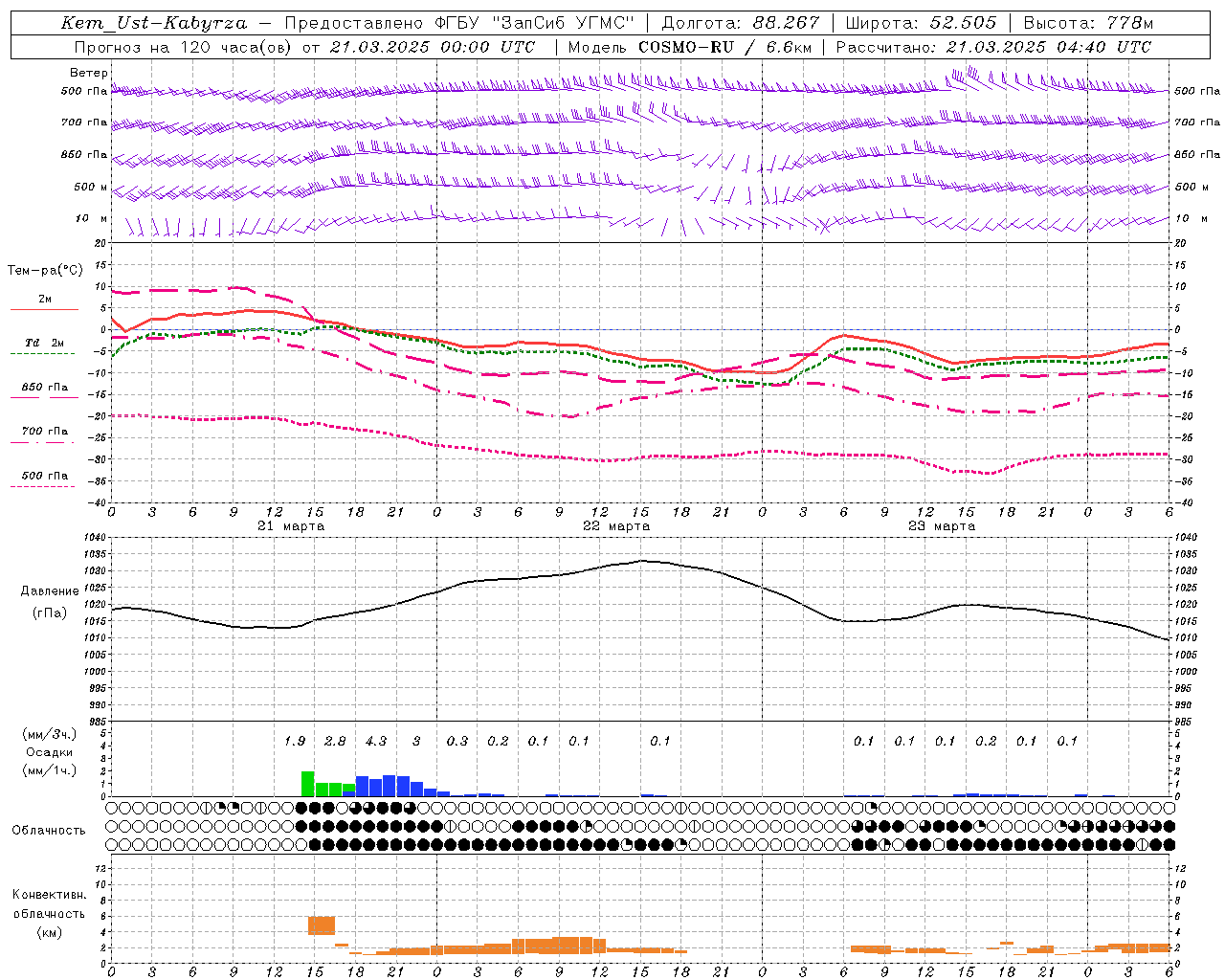
Task: Click the date label 21 марта
Action: point(291,525)
